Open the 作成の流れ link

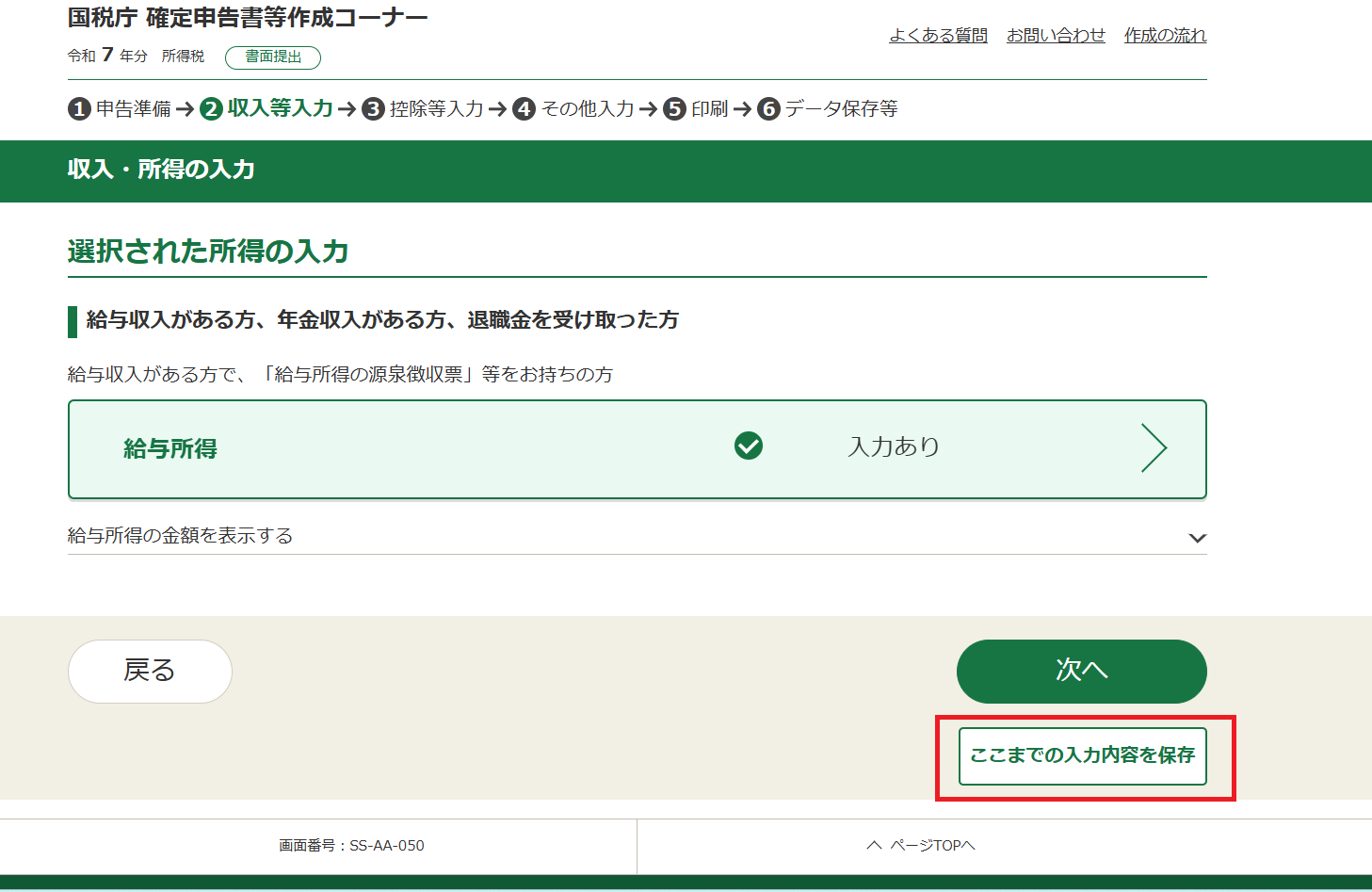point(1165,36)
